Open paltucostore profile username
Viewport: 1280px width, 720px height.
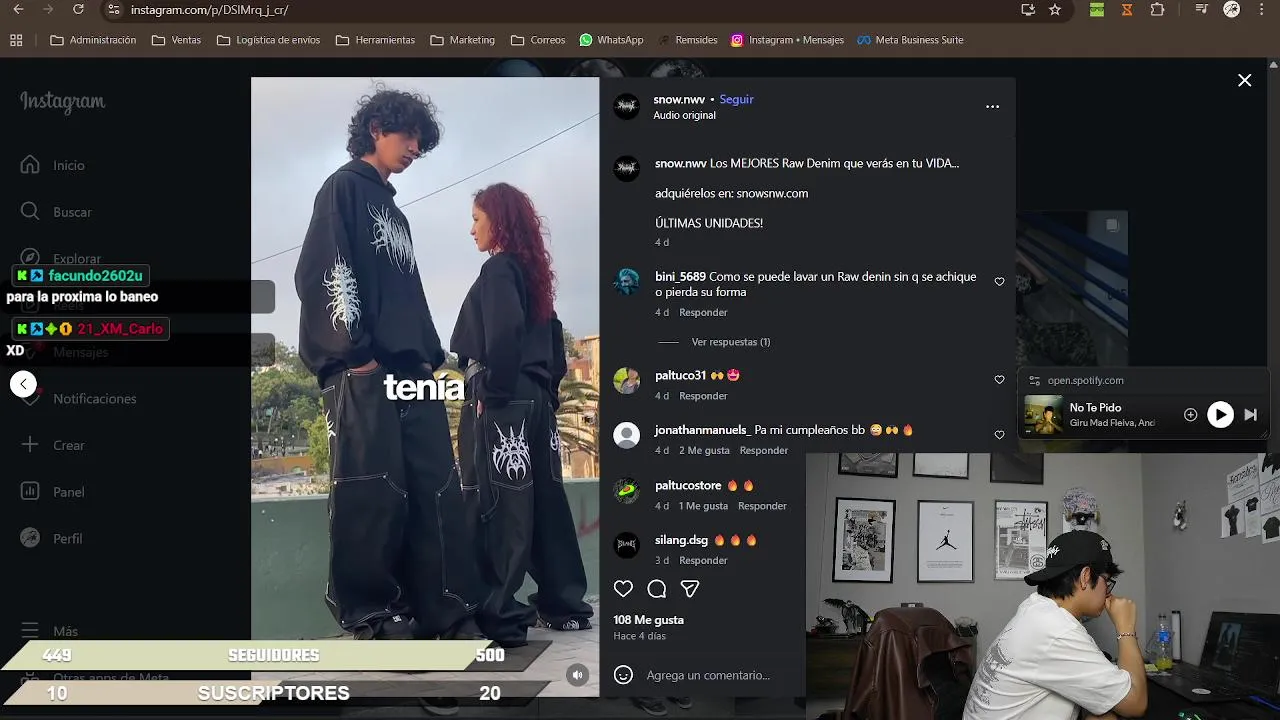coord(688,485)
